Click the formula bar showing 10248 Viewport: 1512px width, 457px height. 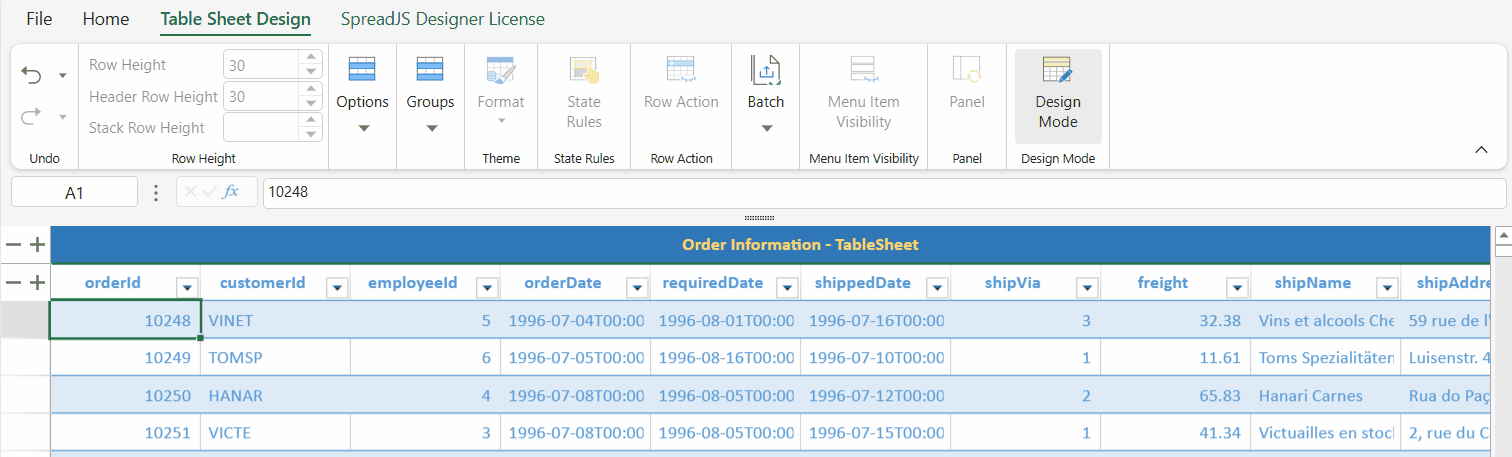pyautogui.click(x=884, y=192)
